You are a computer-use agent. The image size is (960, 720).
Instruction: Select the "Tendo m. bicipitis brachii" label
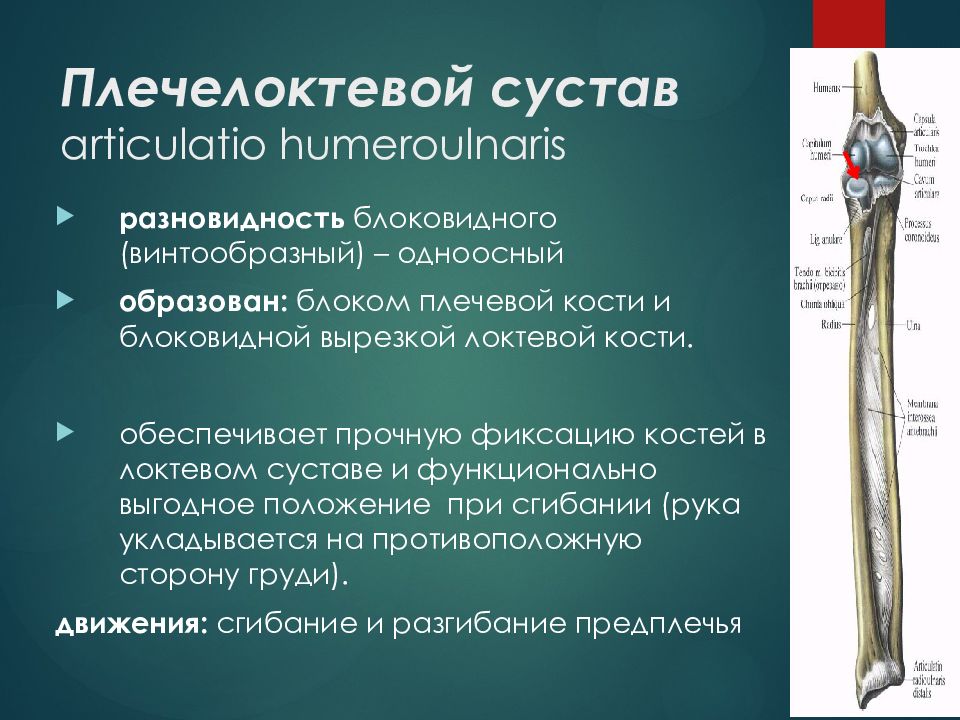[x=819, y=279]
